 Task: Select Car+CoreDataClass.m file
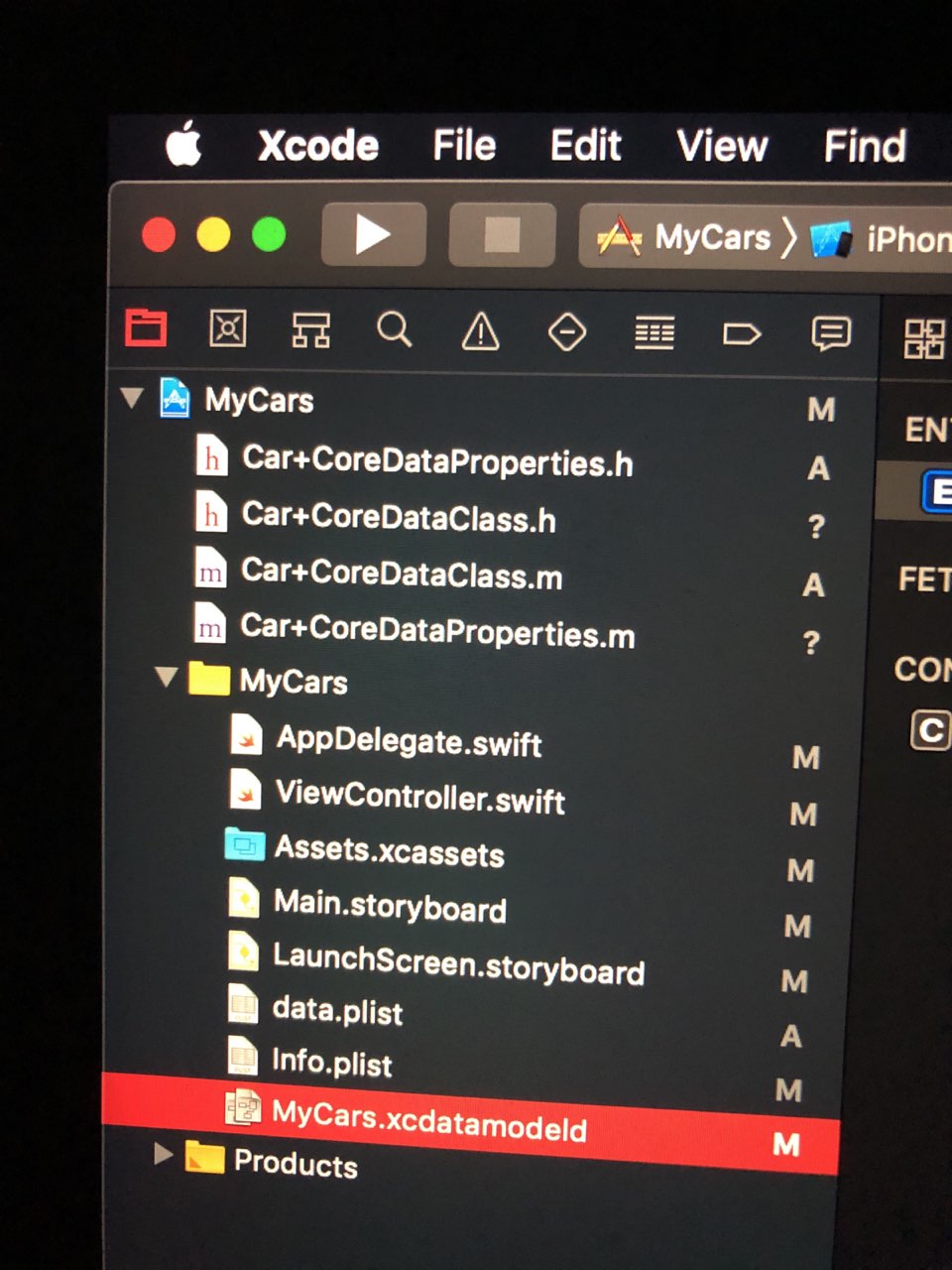pyautogui.click(x=401, y=572)
